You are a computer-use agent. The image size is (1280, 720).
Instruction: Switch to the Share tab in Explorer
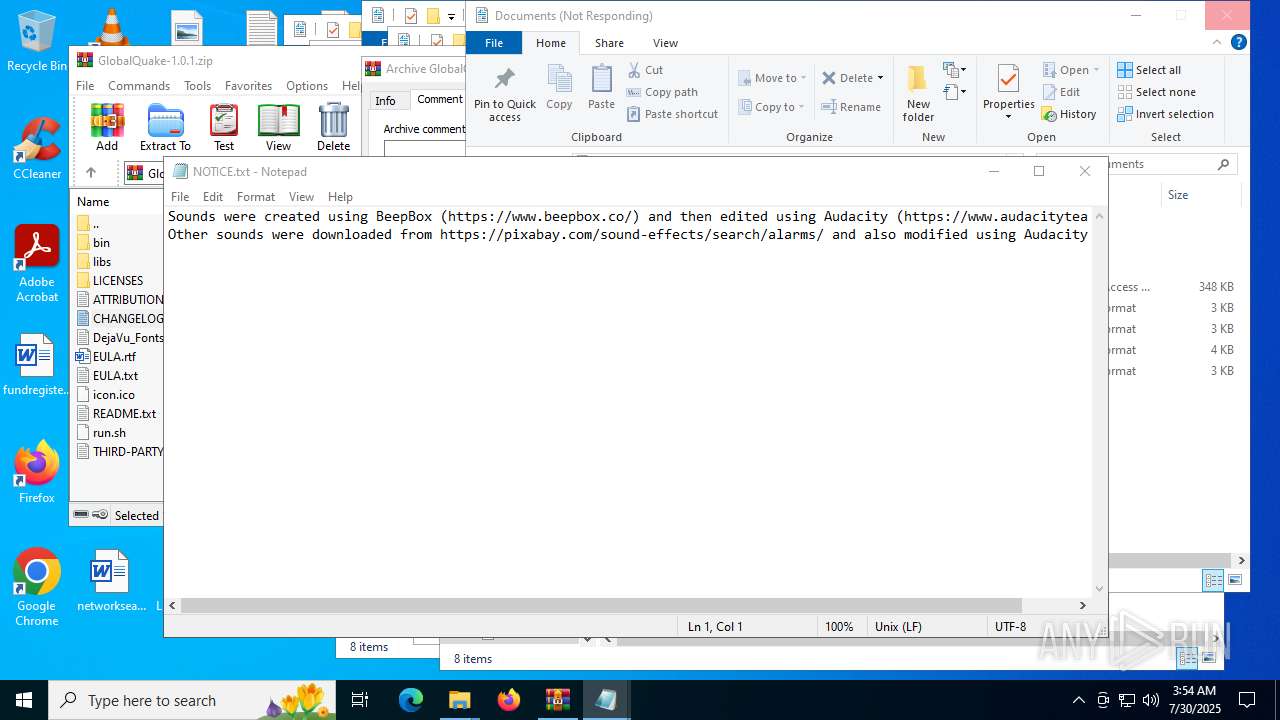[609, 43]
